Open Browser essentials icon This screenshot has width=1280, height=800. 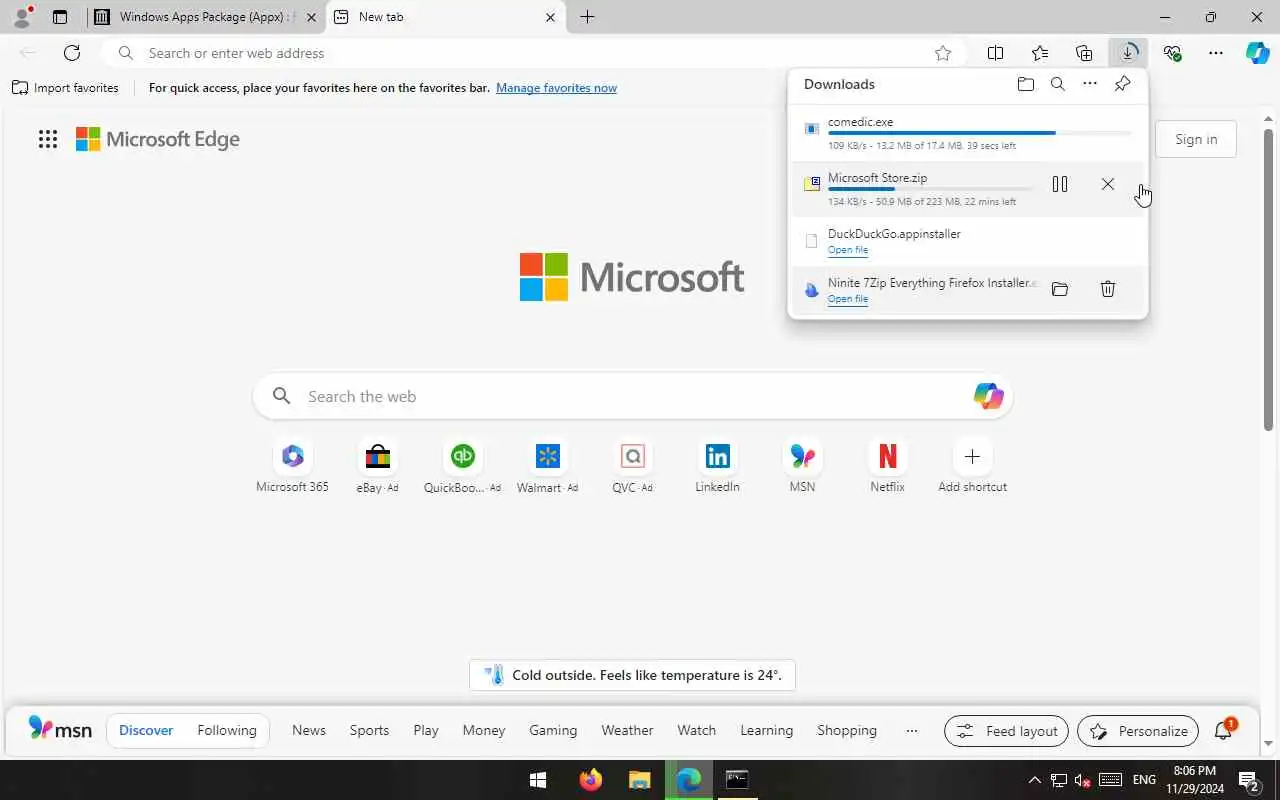pyautogui.click(x=1172, y=53)
